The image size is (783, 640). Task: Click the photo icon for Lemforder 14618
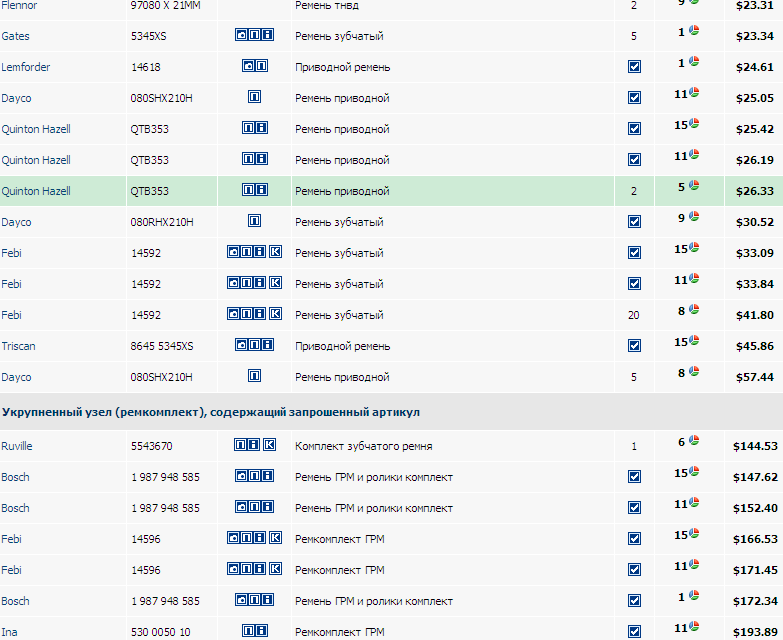(248, 65)
